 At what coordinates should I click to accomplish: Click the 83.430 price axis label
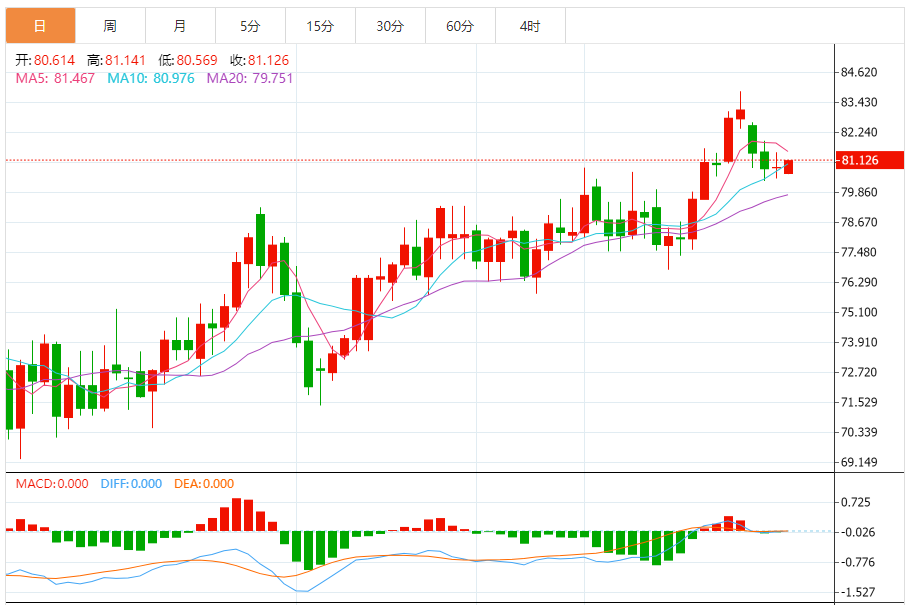coord(859,102)
